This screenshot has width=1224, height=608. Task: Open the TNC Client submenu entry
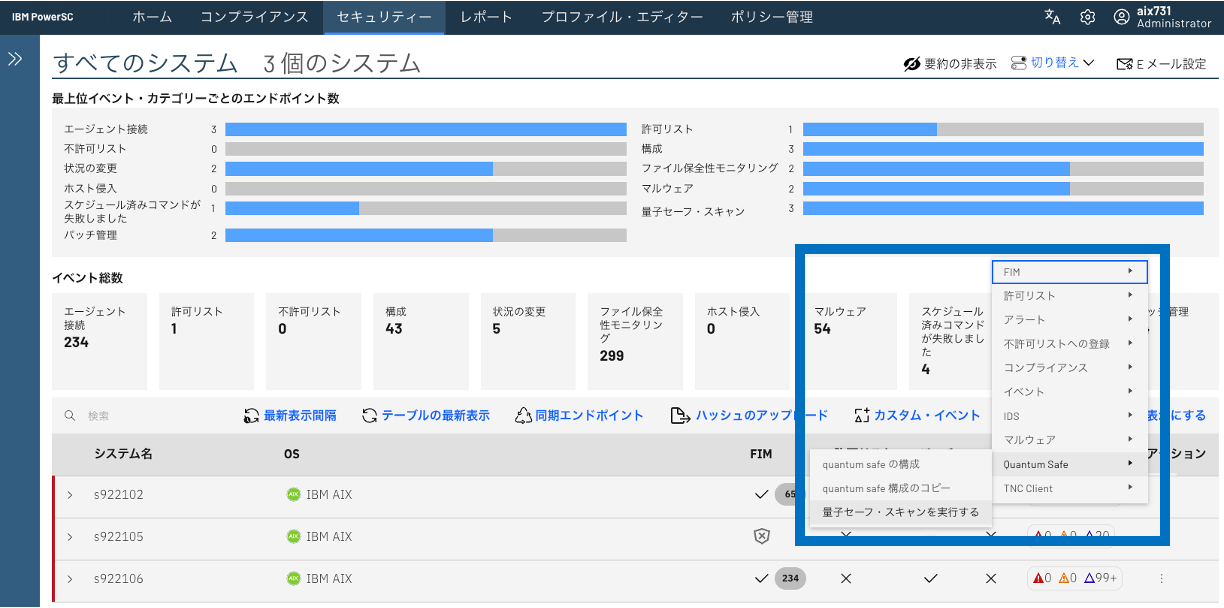click(1069, 488)
